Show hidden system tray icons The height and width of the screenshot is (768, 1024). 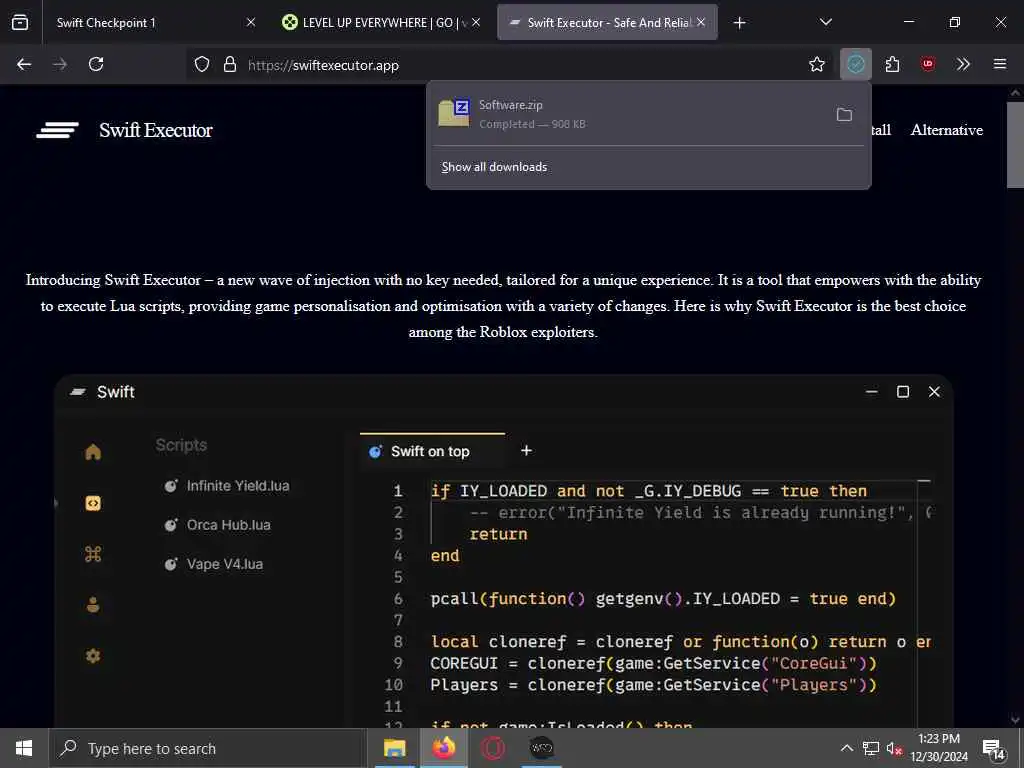(x=846, y=748)
